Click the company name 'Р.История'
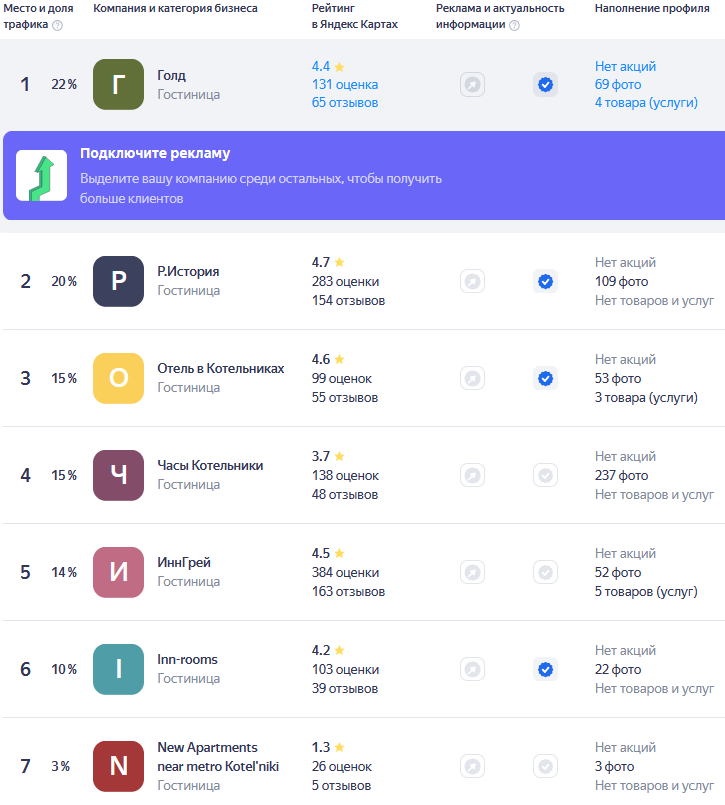The width and height of the screenshot is (725, 805). point(188,272)
